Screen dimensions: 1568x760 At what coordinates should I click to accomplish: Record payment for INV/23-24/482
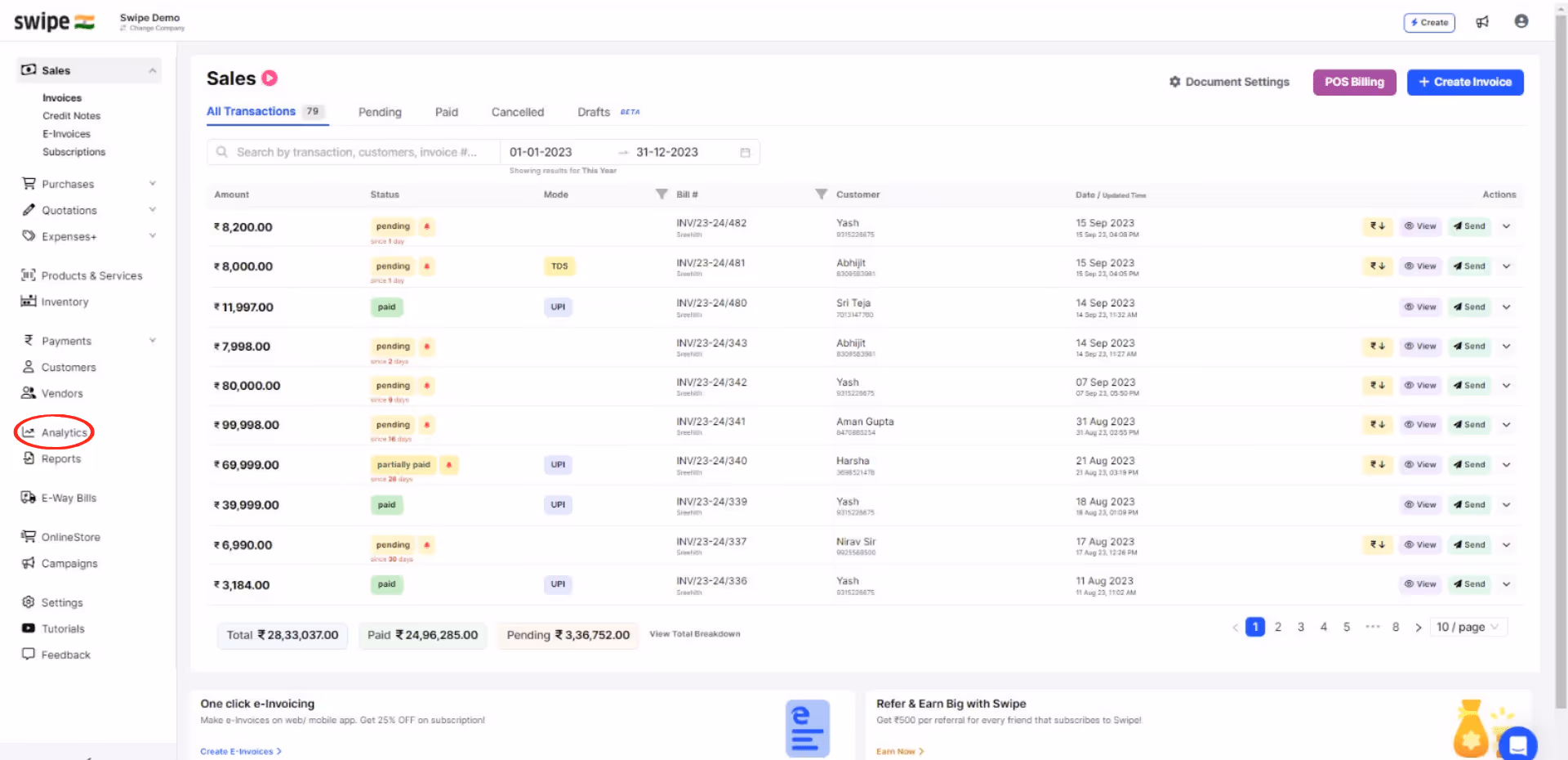[1378, 226]
